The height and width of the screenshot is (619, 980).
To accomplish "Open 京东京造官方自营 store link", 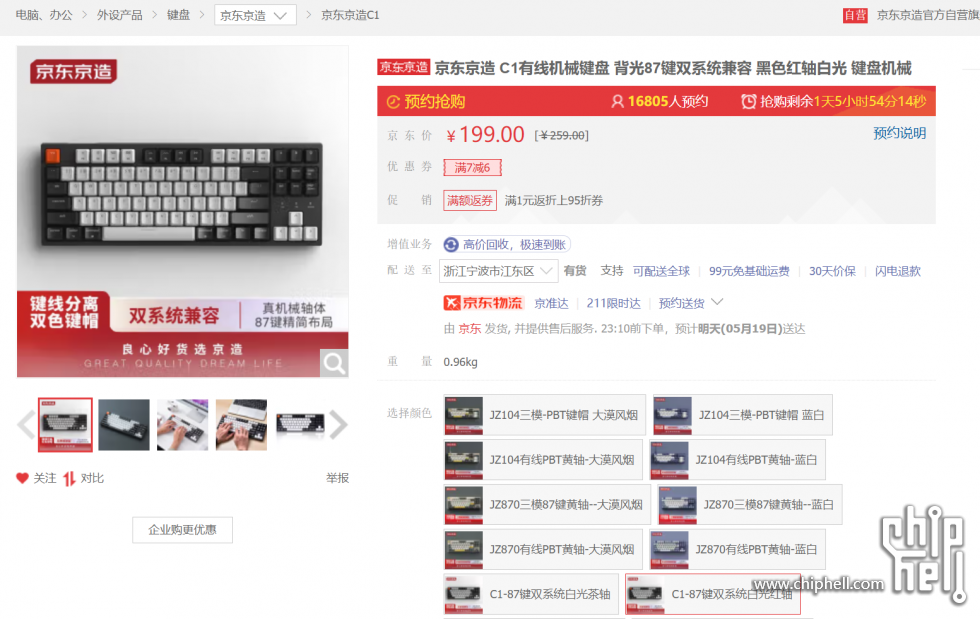I will (x=928, y=15).
